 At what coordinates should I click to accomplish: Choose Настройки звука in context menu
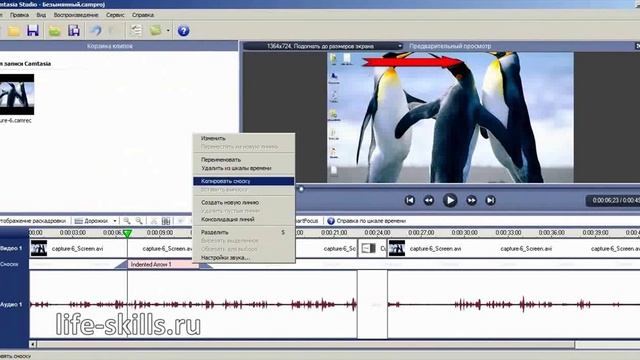244,258
